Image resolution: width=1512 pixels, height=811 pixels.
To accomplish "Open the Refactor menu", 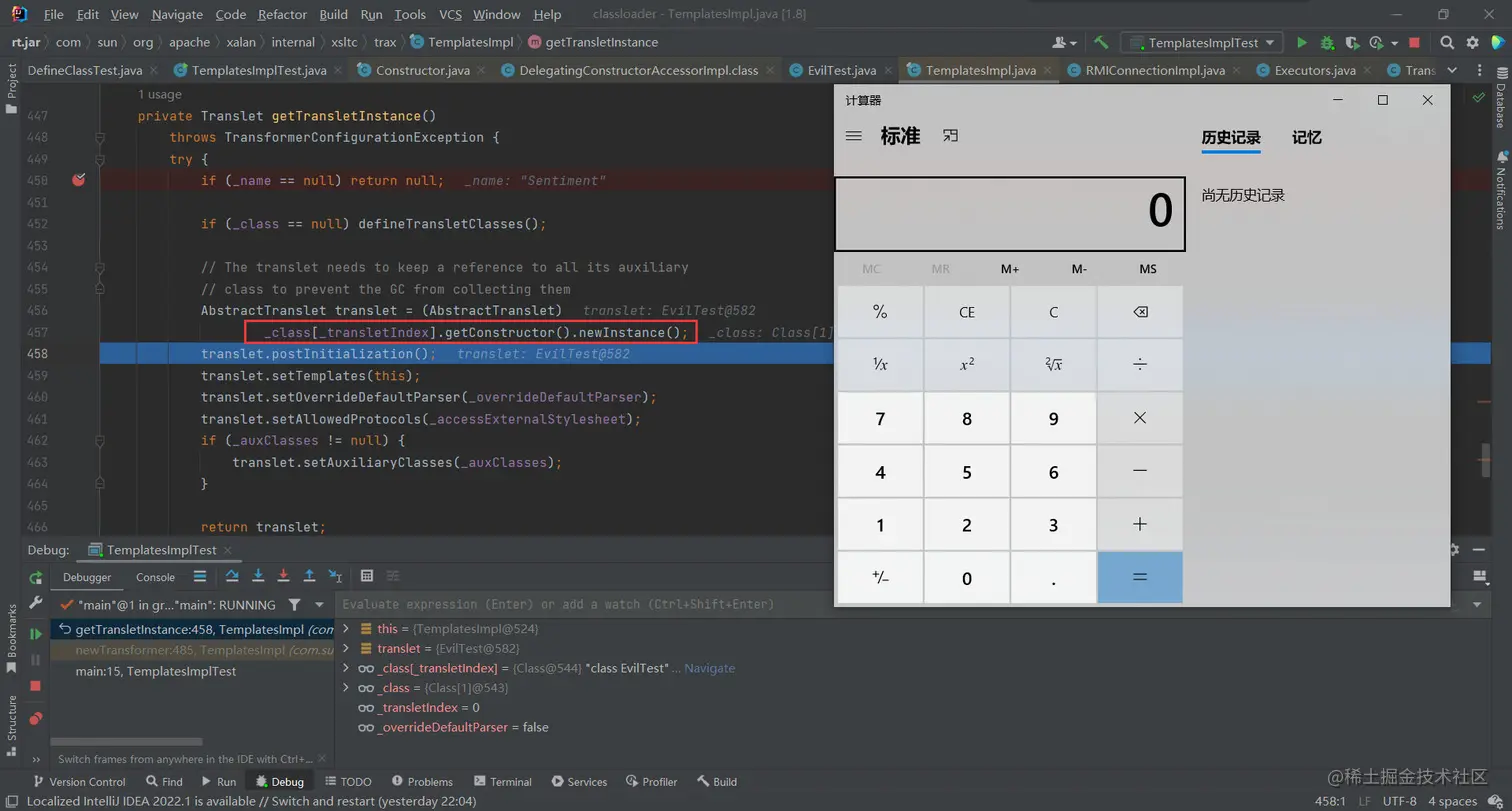I will click(283, 14).
